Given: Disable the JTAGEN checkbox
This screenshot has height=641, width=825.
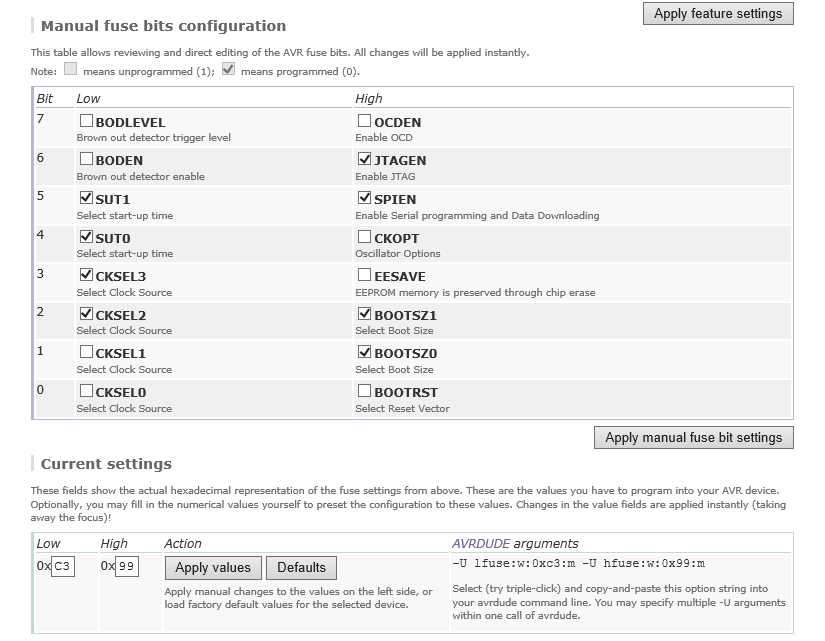Looking at the screenshot, I should pos(365,159).
